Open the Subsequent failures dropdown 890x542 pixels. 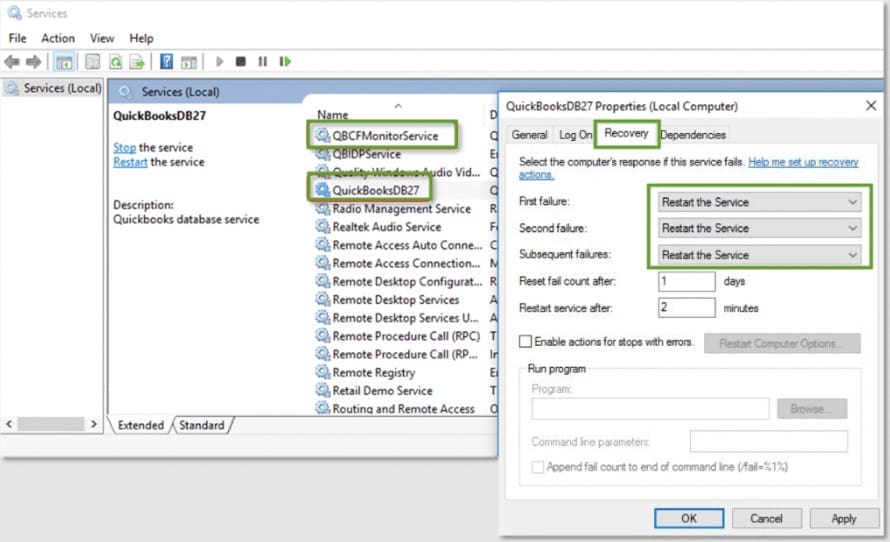[x=759, y=255]
